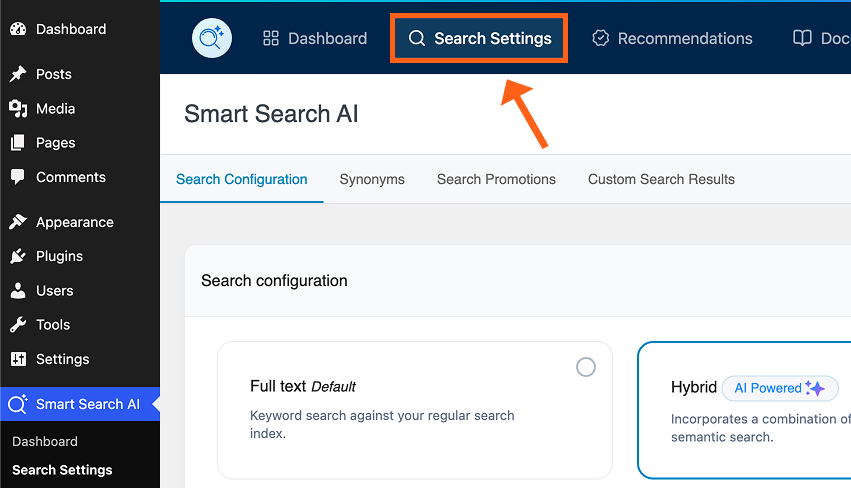This screenshot has height=488, width=851.
Task: Click Search Settings submenu link in sidebar
Action: (x=62, y=470)
